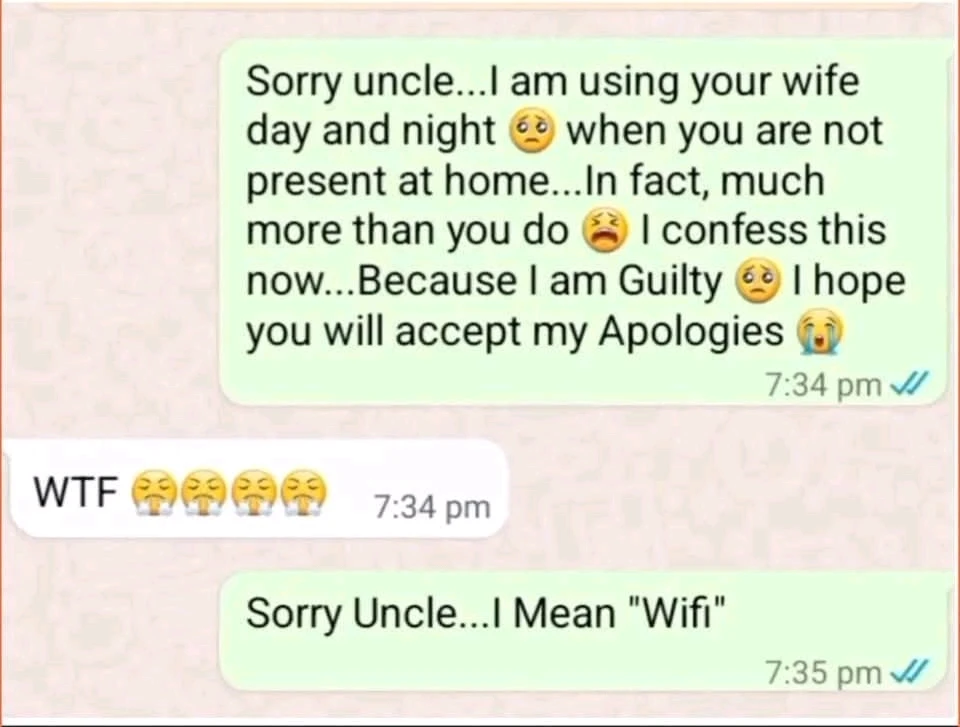The image size is (960, 727).
Task: Select the long 'Sorry uncle' confession message bubble
Action: (x=583, y=222)
